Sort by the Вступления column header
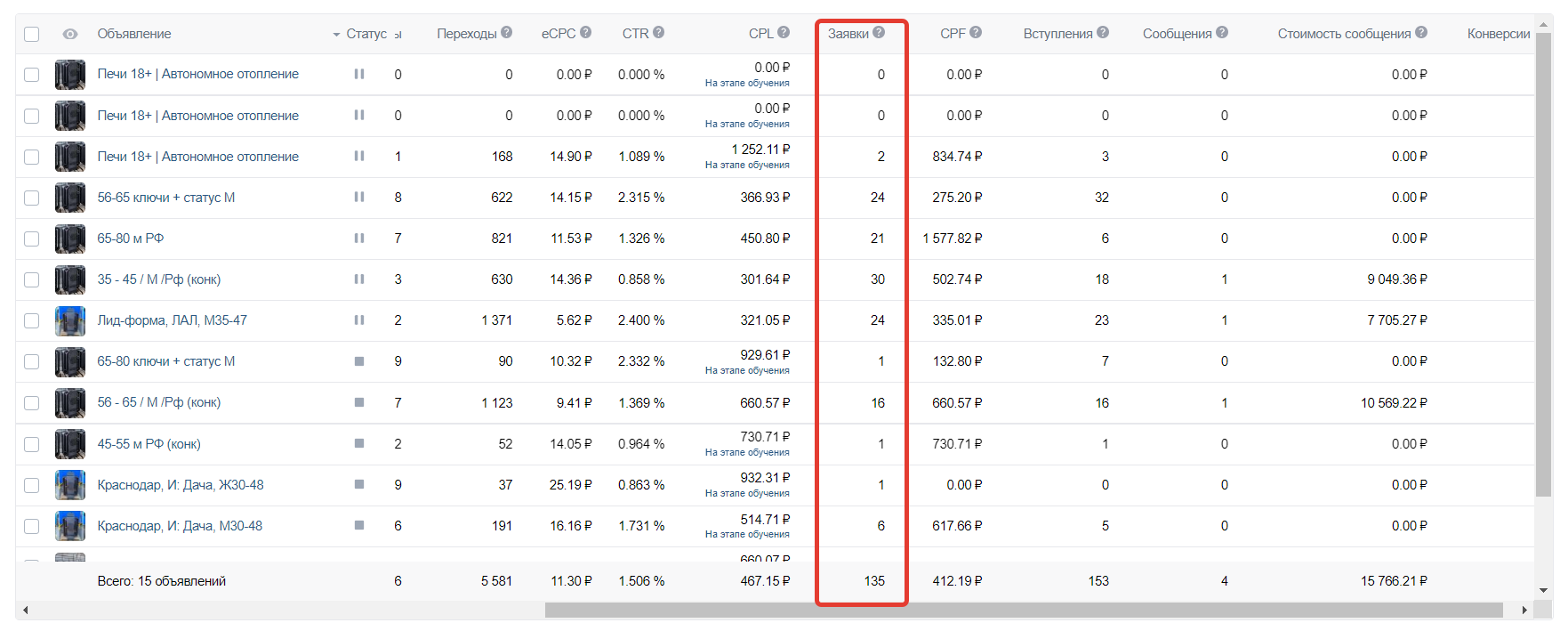 pos(1057,34)
